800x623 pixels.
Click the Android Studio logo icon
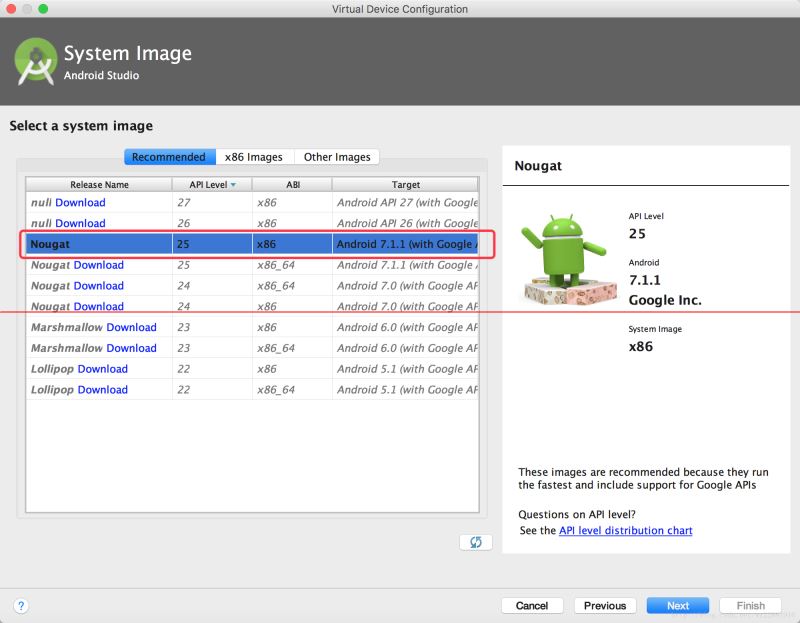pyautogui.click(x=35, y=61)
